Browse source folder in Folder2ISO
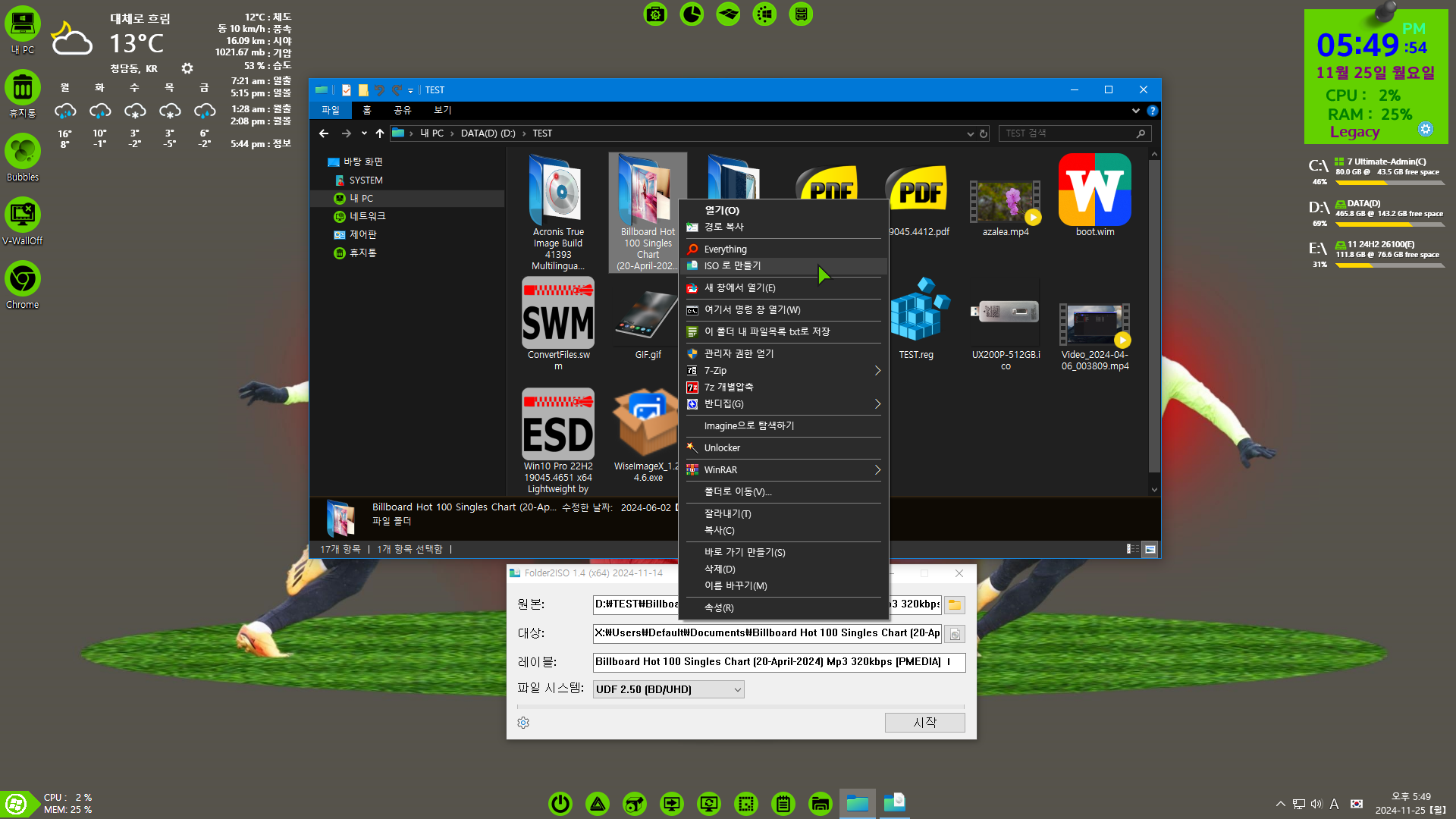The image size is (1456, 819). [955, 604]
